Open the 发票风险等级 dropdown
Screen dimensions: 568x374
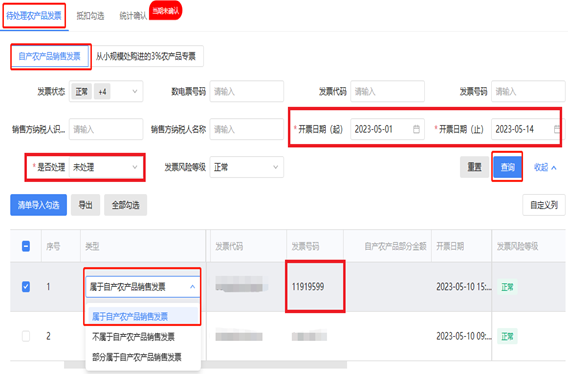[x=246, y=167]
